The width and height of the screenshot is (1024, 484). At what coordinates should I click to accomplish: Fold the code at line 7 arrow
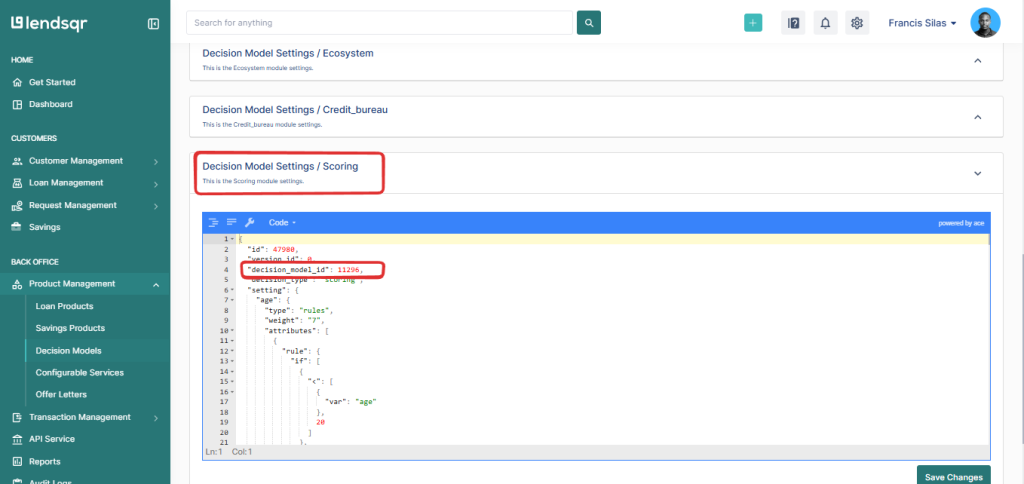pos(233,300)
